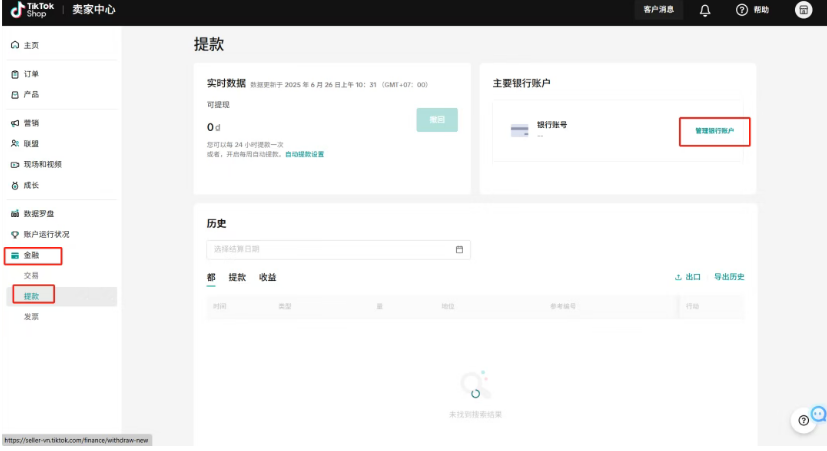Open 自动提款设置 link
The height and width of the screenshot is (451, 827).
[x=304, y=155]
